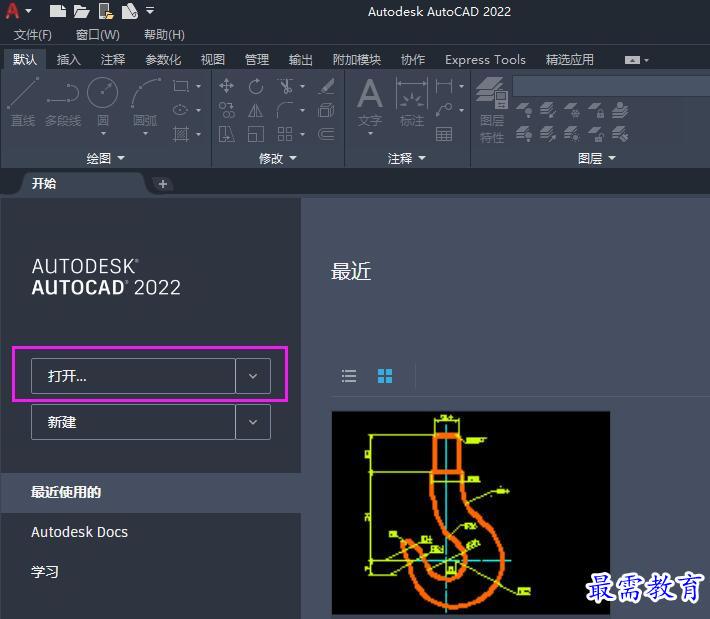Switch recent files to grid view

pyautogui.click(x=385, y=376)
